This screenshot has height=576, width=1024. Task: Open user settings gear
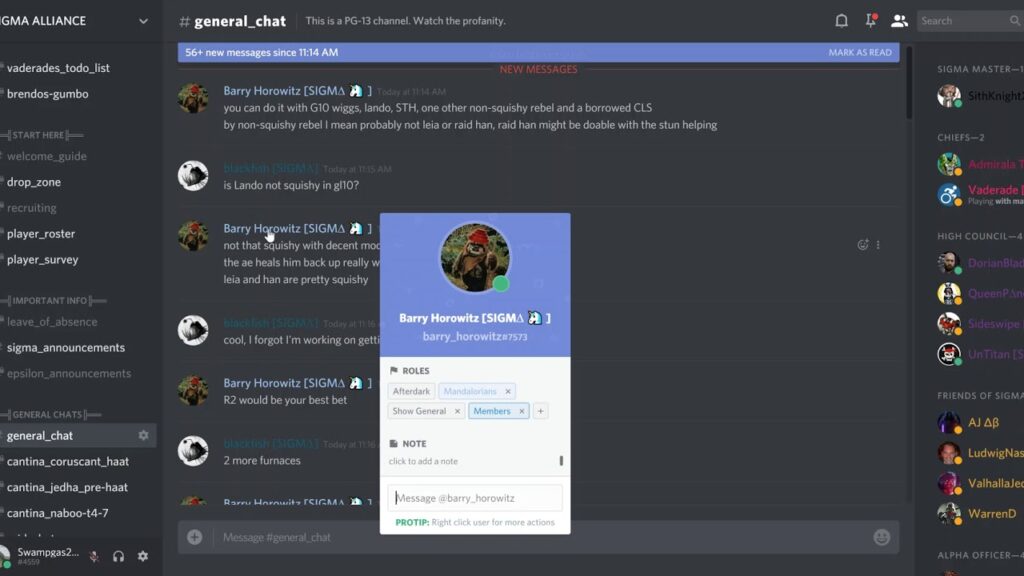143,556
